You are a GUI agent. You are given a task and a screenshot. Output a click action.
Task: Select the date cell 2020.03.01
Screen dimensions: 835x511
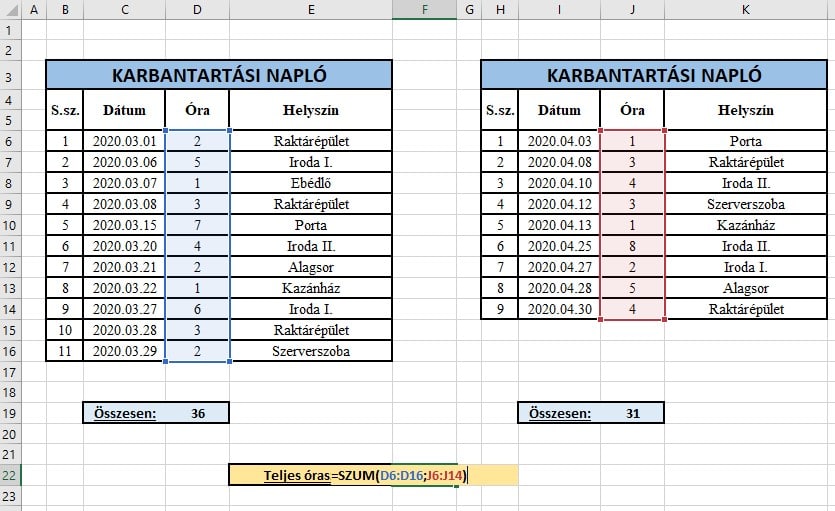coord(125,141)
